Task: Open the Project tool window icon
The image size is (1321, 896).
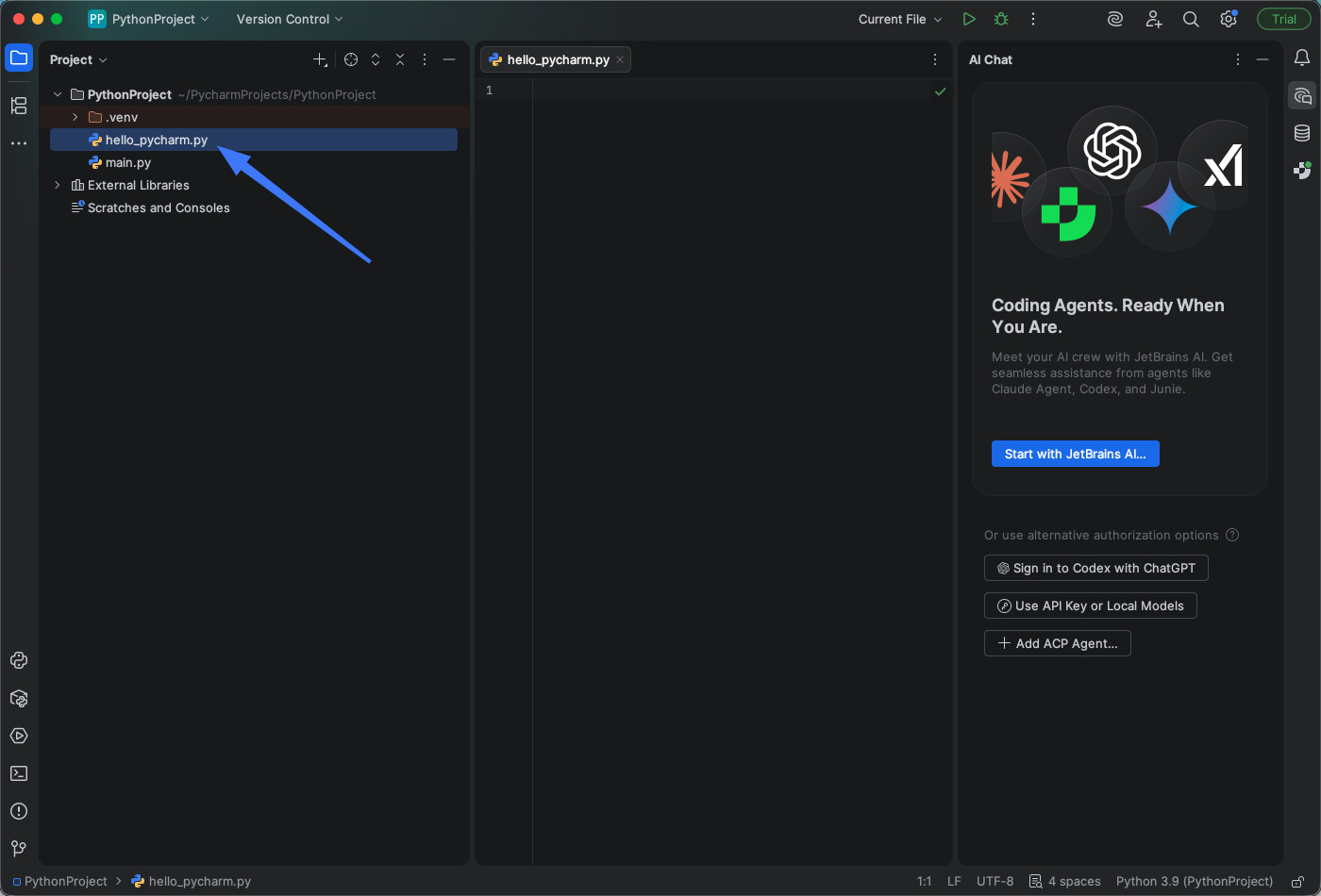Action: point(19,58)
